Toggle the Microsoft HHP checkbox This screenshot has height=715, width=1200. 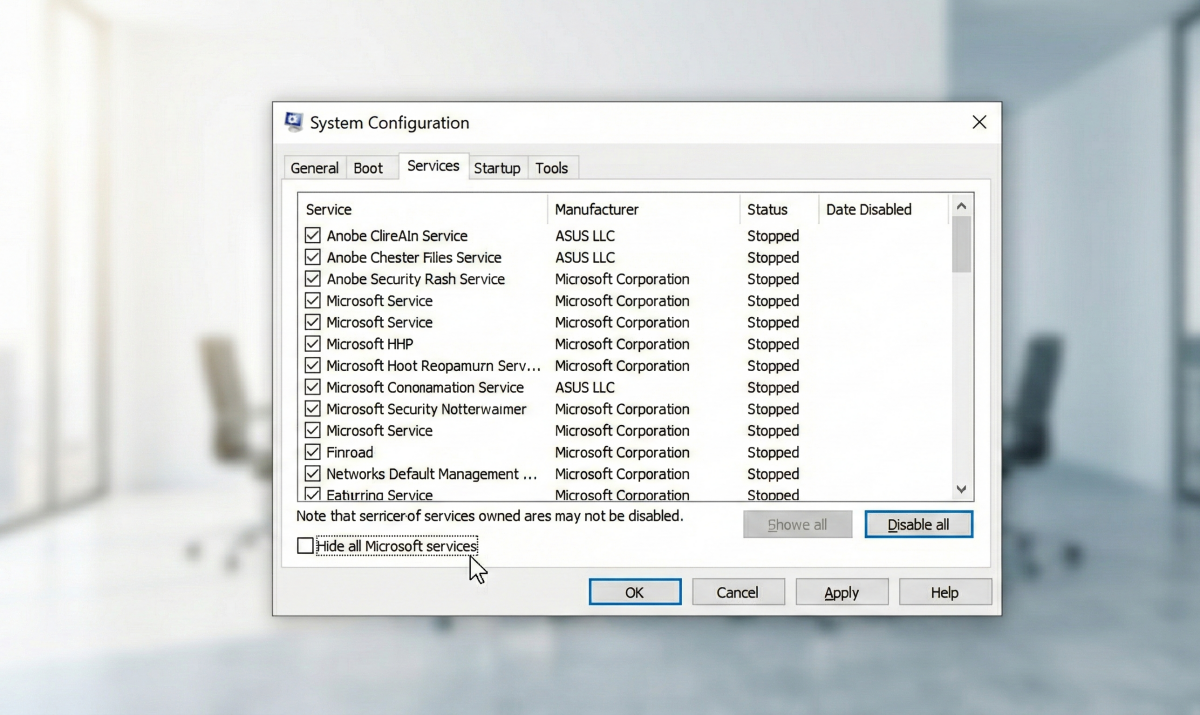(312, 344)
